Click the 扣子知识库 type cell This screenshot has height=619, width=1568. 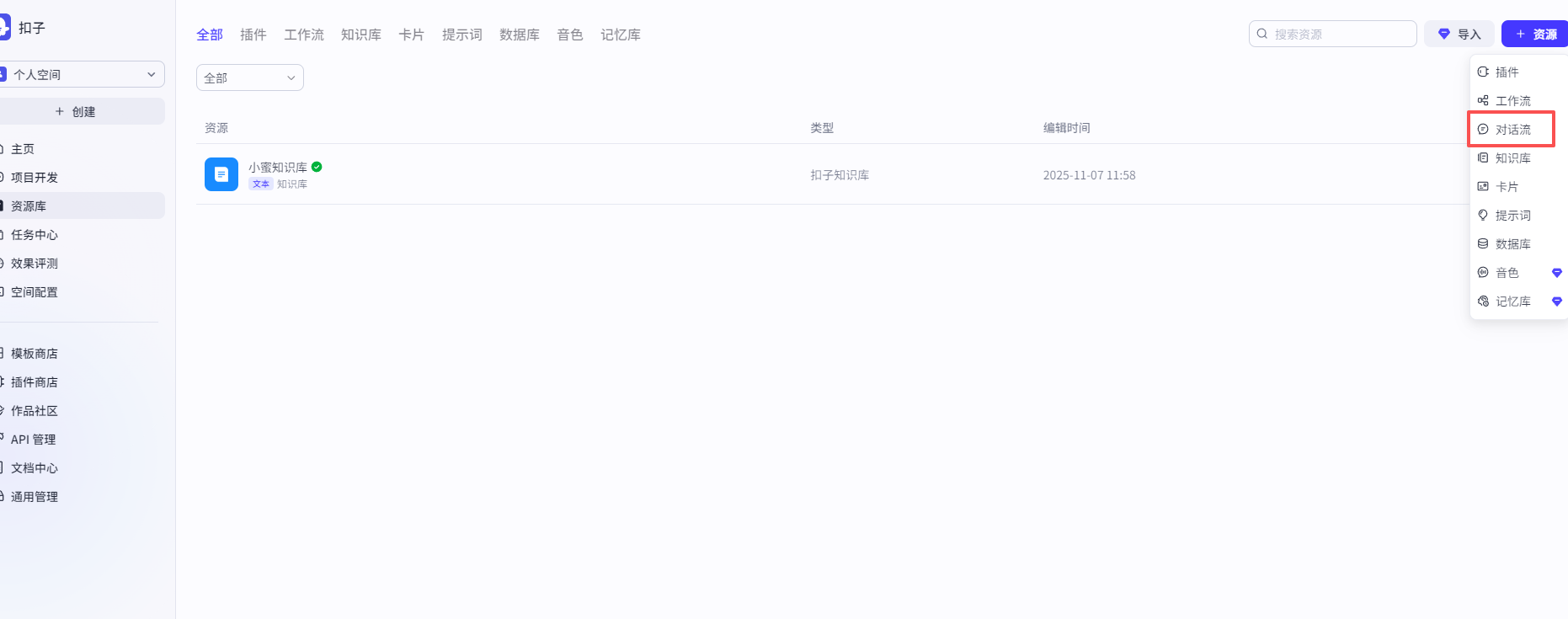tap(840, 175)
